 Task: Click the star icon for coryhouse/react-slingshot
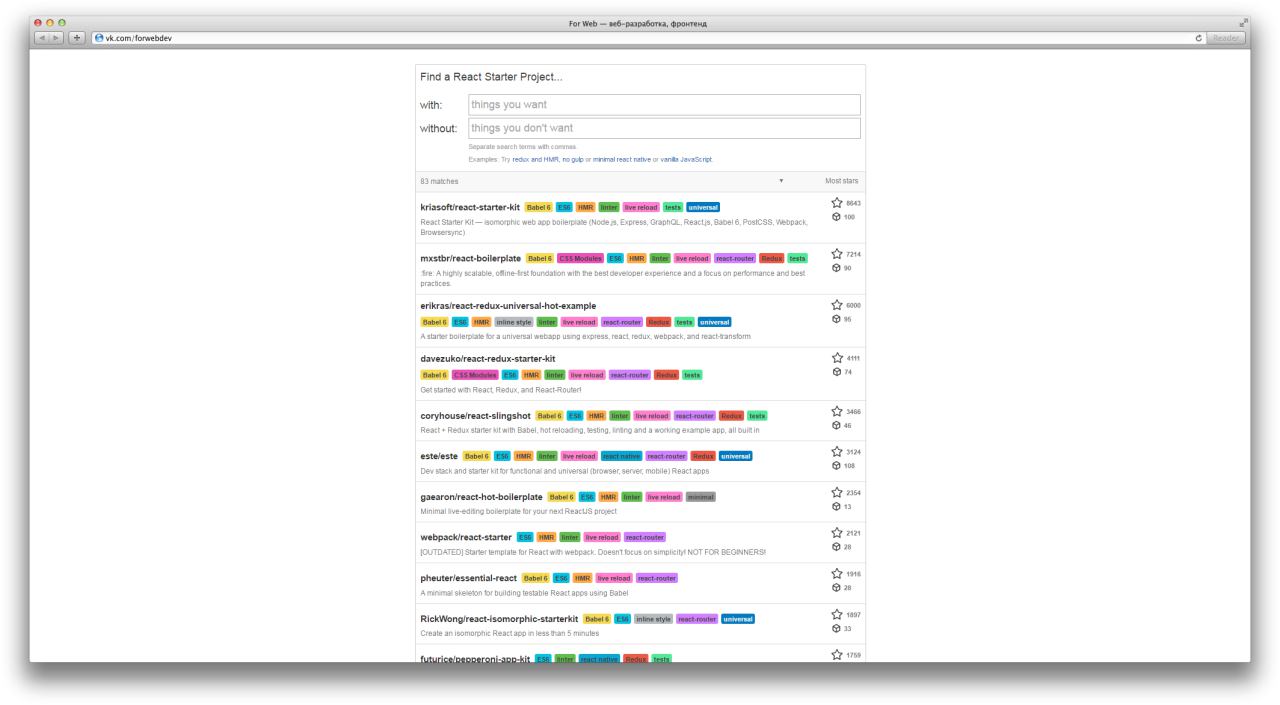pos(837,411)
